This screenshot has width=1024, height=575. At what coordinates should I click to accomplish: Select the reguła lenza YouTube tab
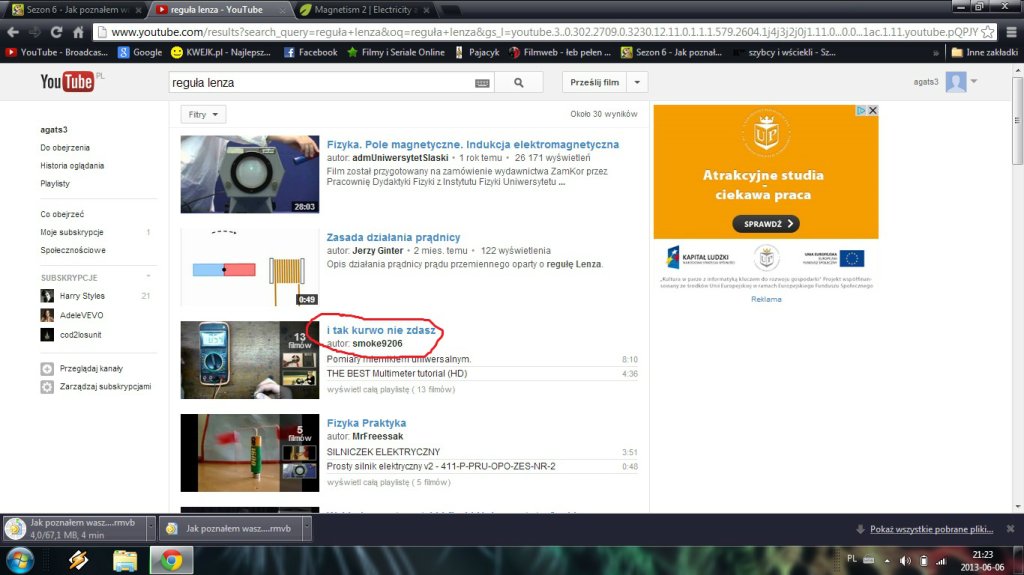coord(217,10)
